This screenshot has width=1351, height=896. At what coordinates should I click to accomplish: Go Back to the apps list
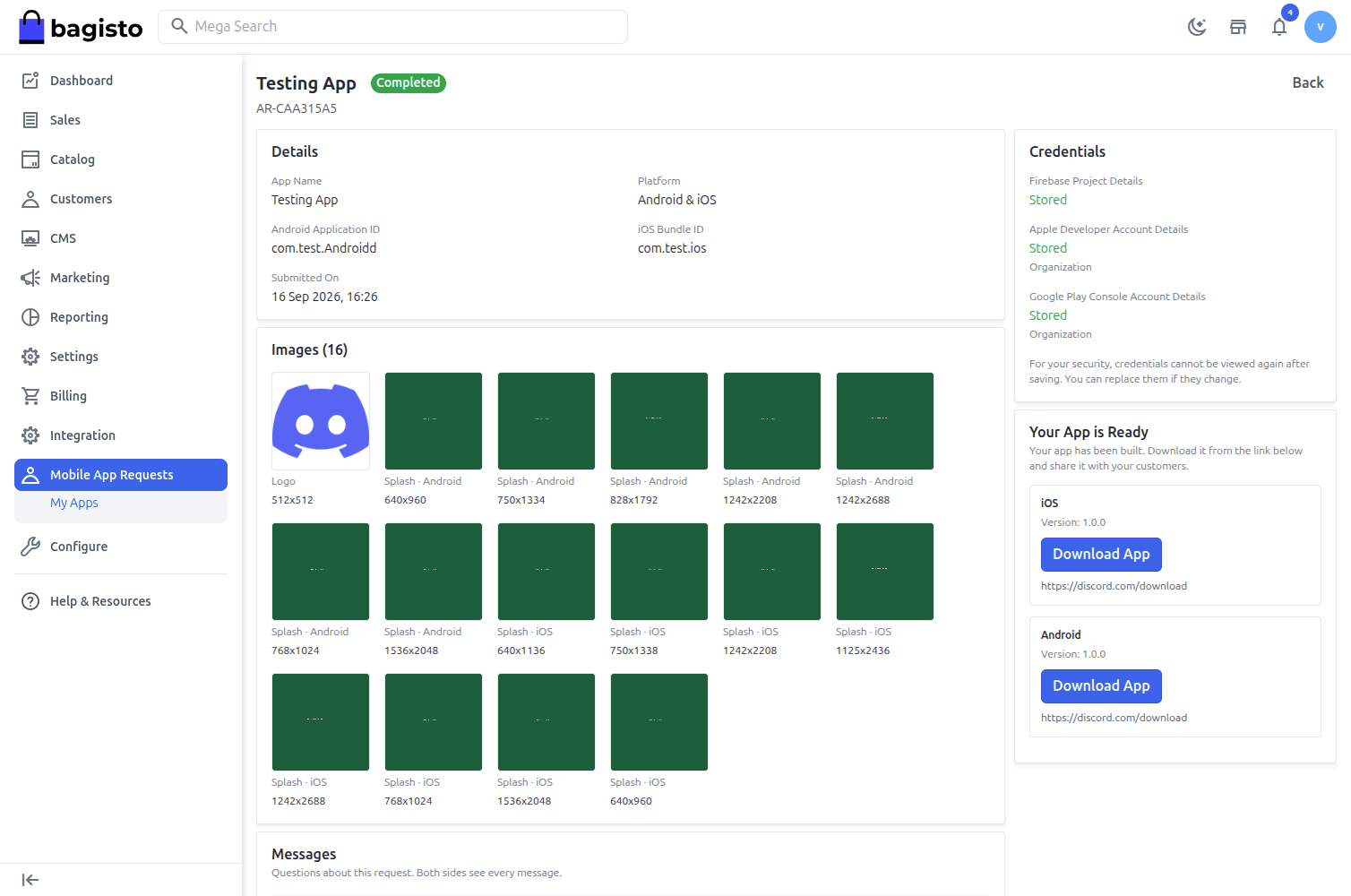pyautogui.click(x=1308, y=82)
